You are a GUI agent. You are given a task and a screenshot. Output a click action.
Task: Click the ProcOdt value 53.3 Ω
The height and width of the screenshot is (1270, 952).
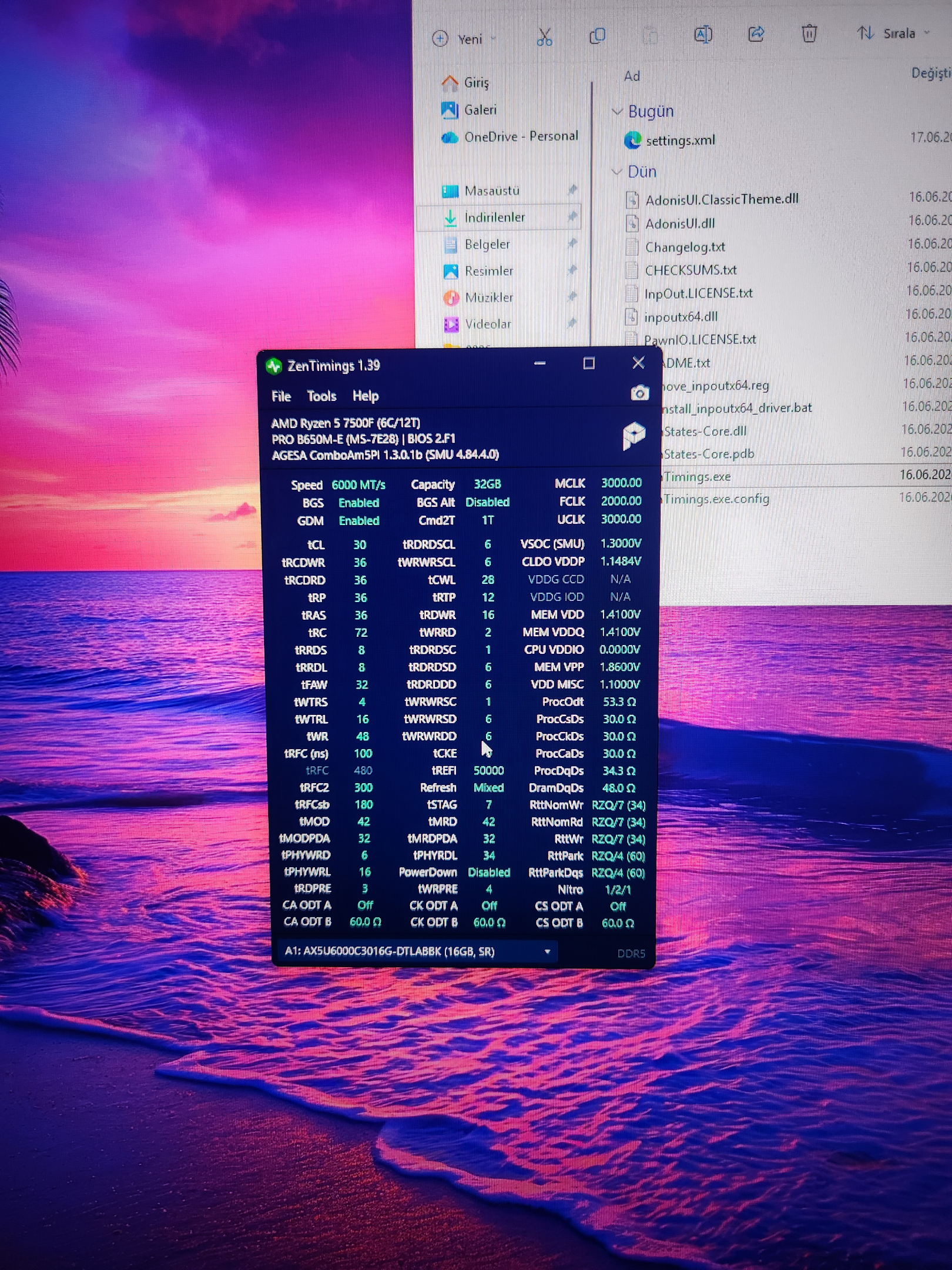[x=619, y=702]
